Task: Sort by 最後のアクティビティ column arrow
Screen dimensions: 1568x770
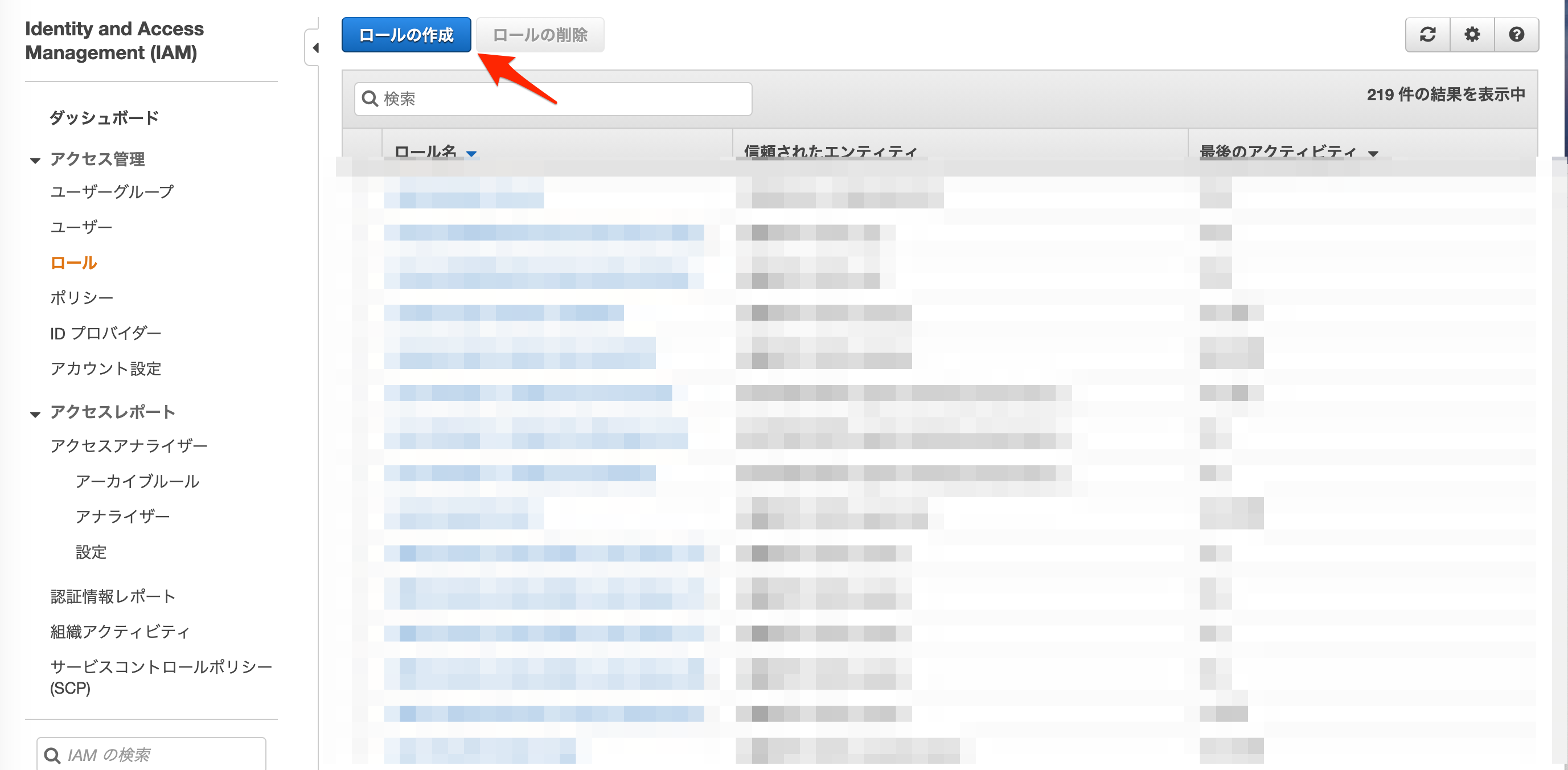Action: (x=1373, y=153)
